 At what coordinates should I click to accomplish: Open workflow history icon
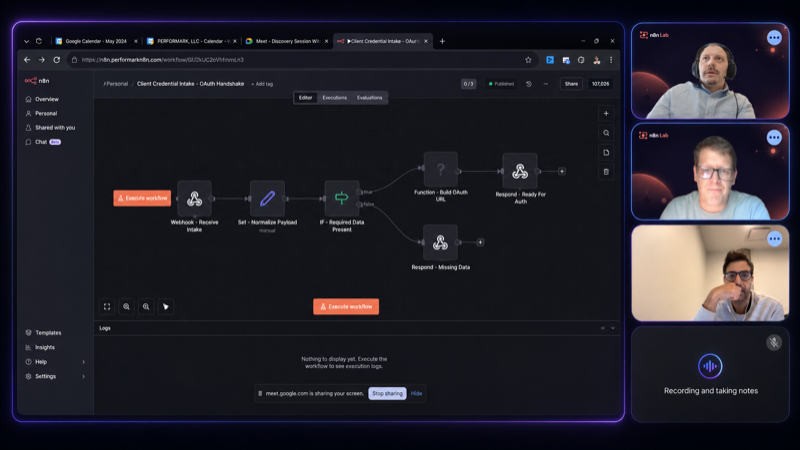pos(529,84)
